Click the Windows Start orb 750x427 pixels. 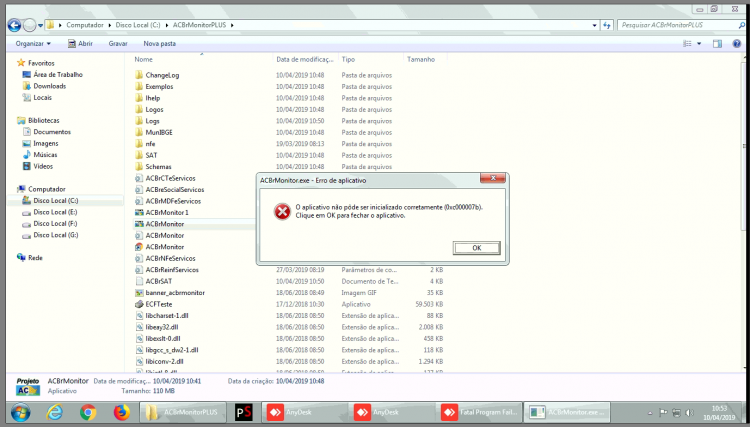pos(21,412)
